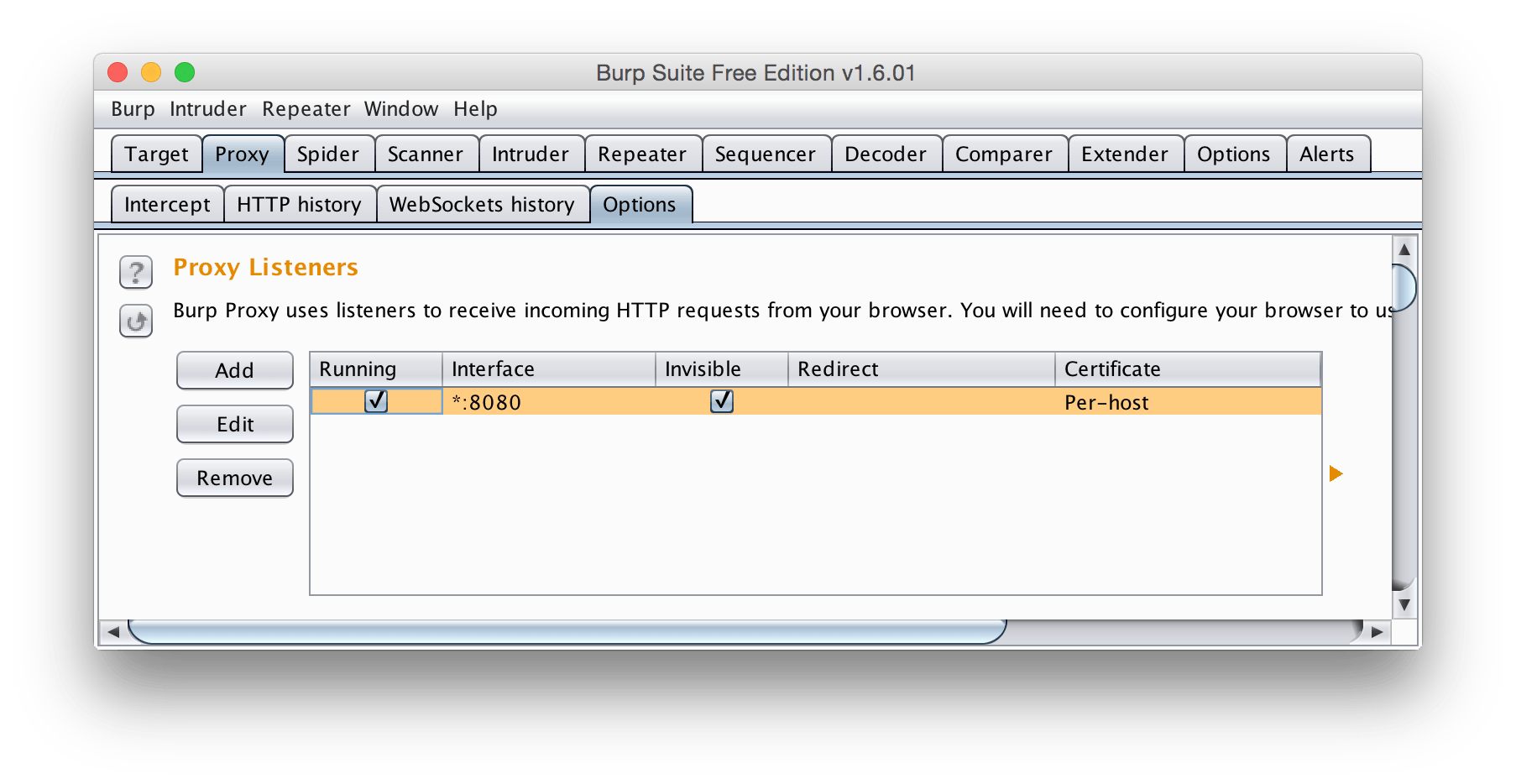Open the Proxy Listeners help icon
The height and width of the screenshot is (784, 1516).
136,272
